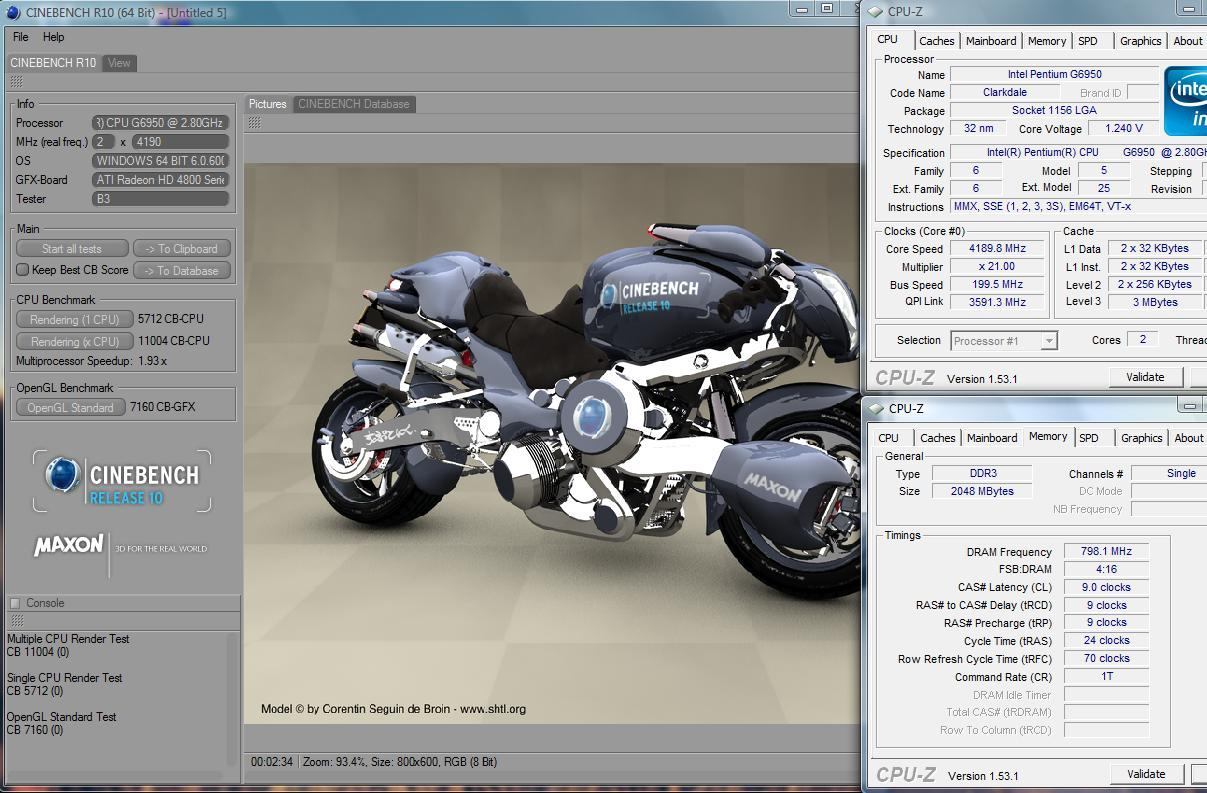Run Rendering (x CPU) benchmark

75,341
